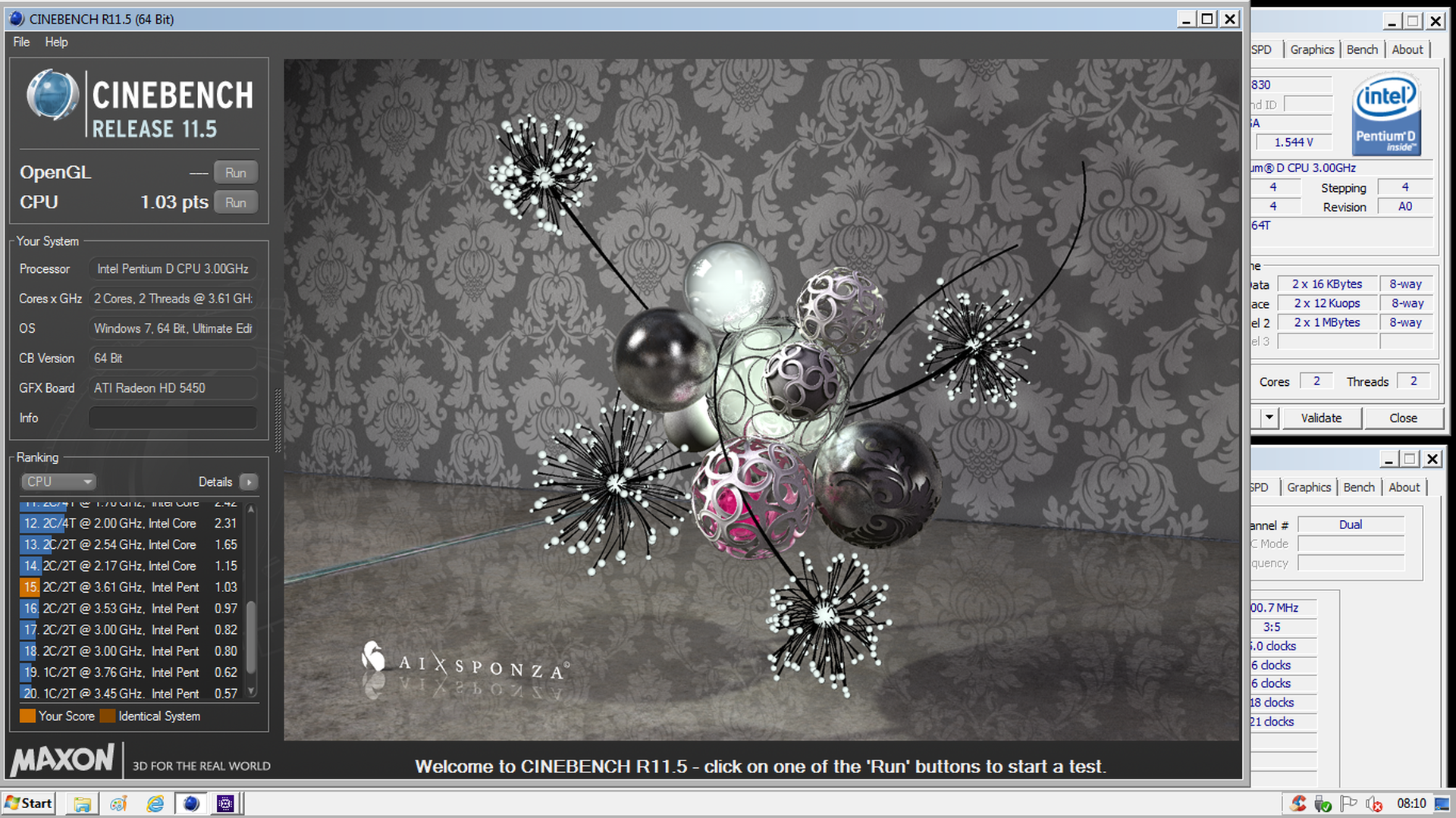Click the GFX Board field ATI Radeon

pyautogui.click(x=173, y=387)
